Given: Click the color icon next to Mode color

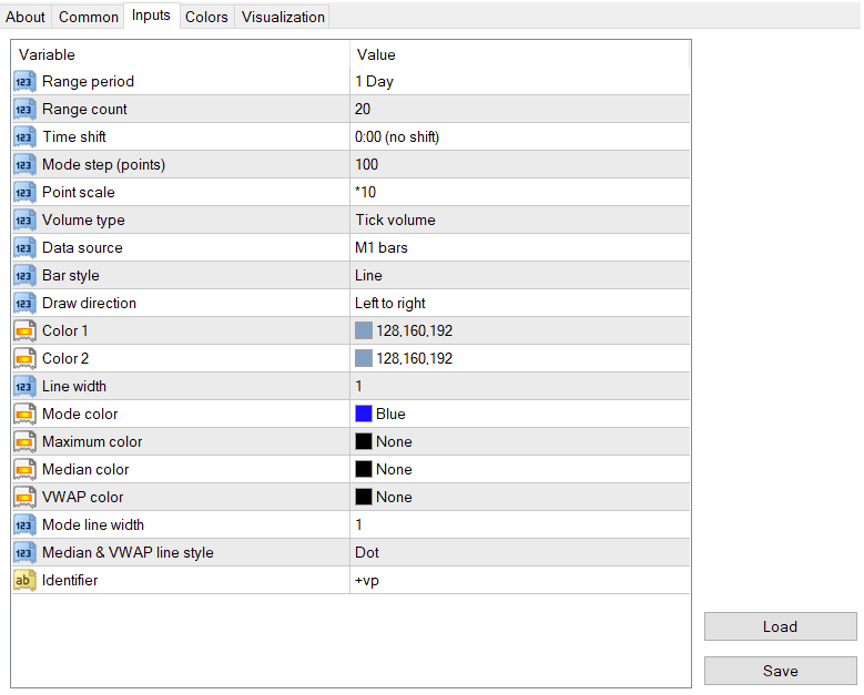Looking at the screenshot, I should [x=25, y=414].
